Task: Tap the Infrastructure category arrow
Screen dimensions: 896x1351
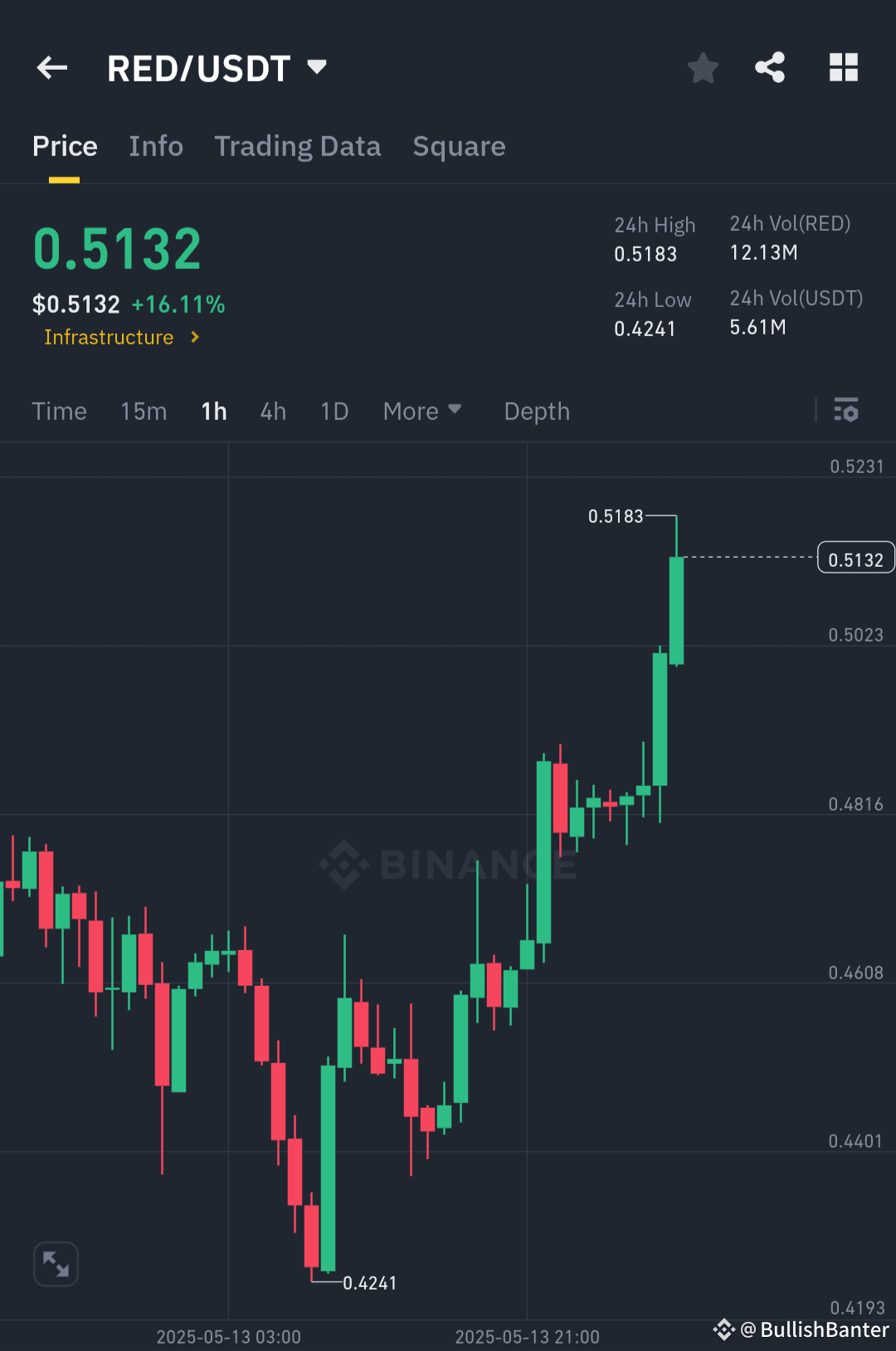Action: [196, 338]
